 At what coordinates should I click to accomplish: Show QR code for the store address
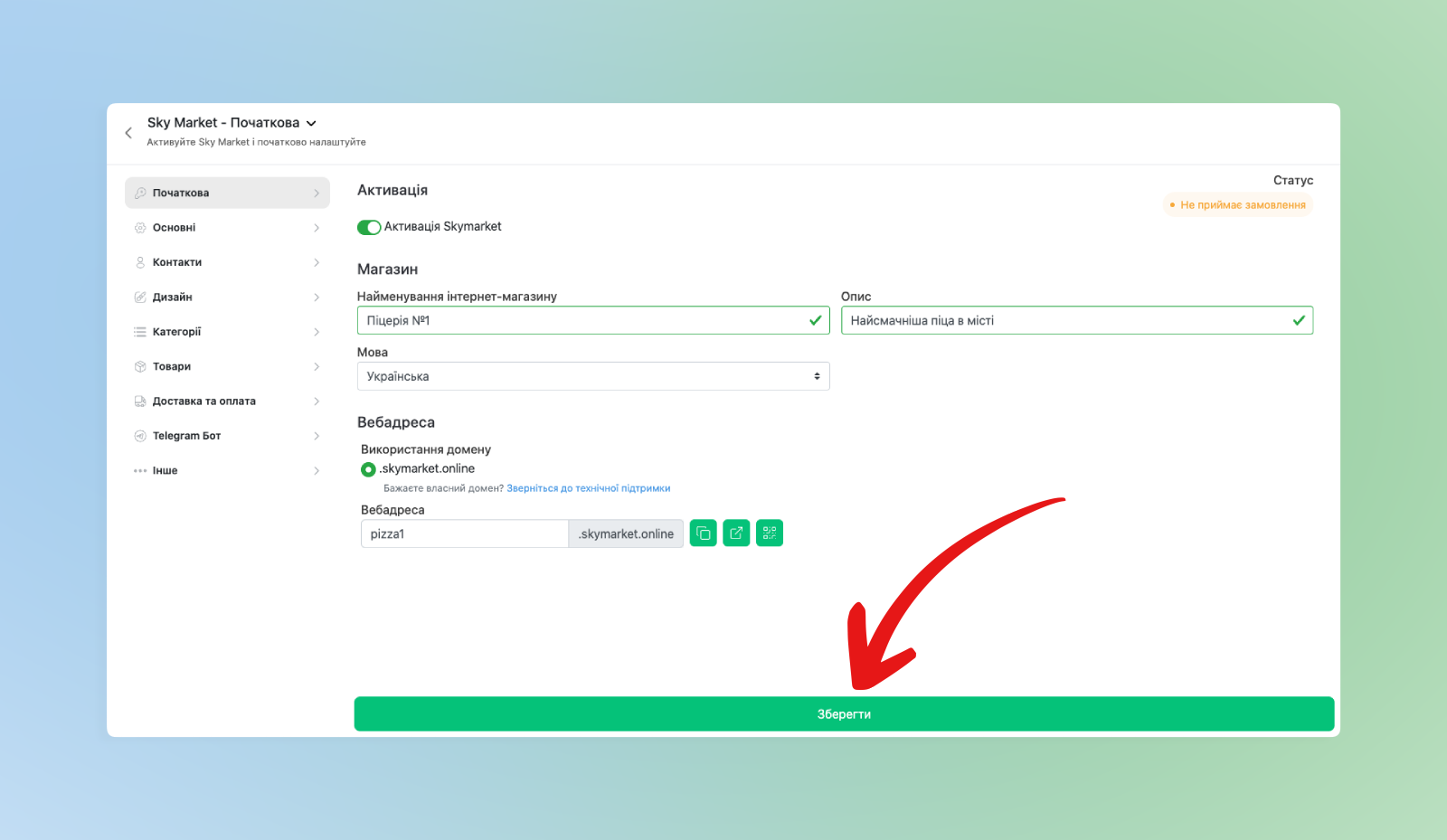click(x=769, y=533)
